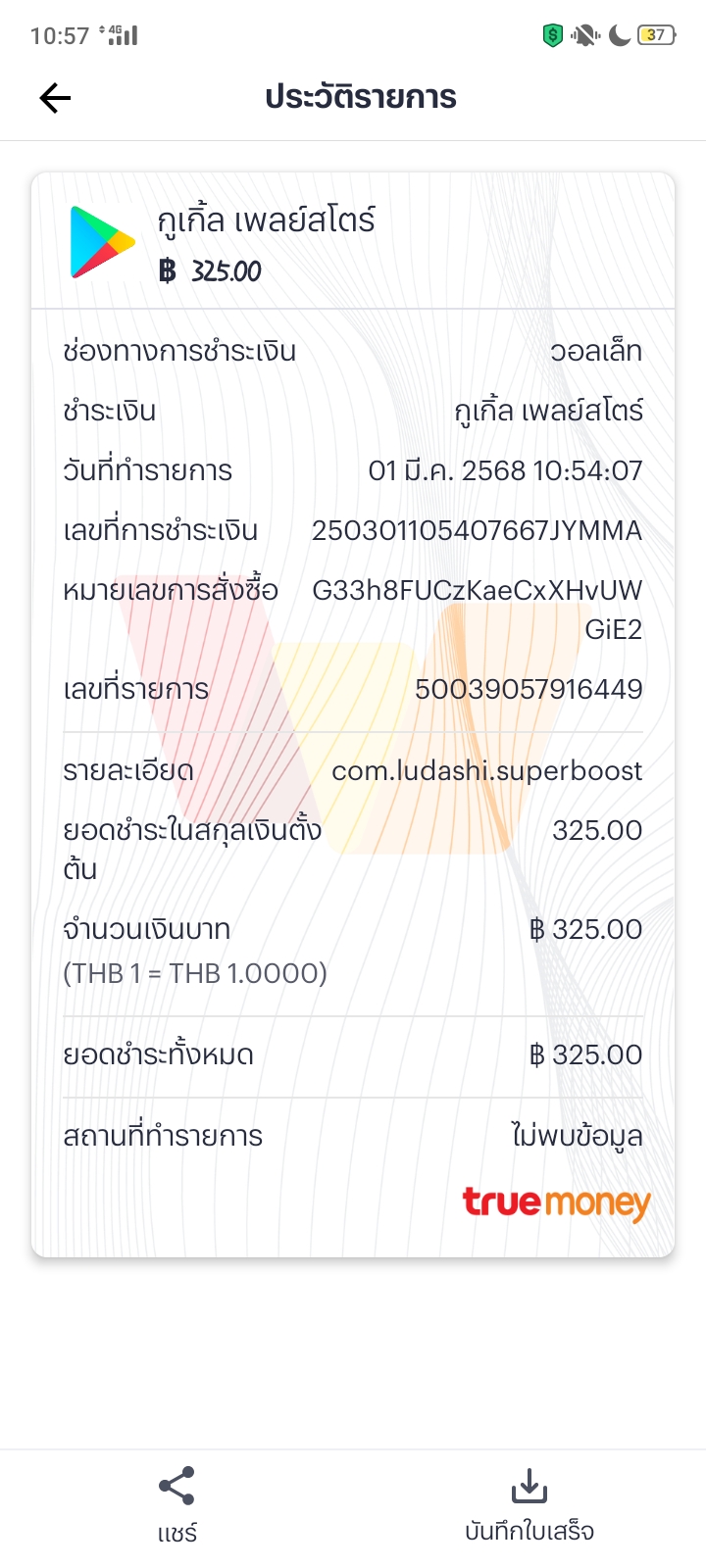Tap com.ludashi.superboost detail text
The image size is (706, 1568).
(487, 771)
